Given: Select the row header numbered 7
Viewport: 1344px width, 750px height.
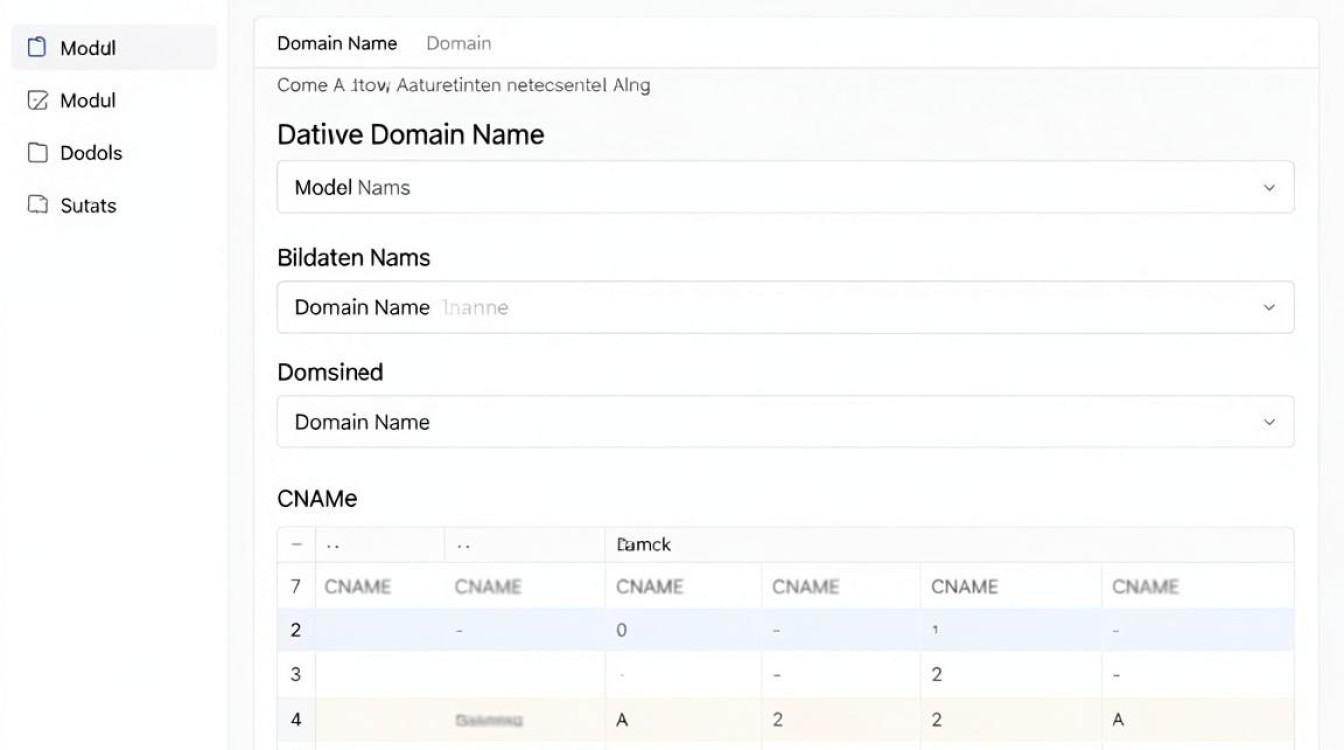Looking at the screenshot, I should click(x=296, y=587).
